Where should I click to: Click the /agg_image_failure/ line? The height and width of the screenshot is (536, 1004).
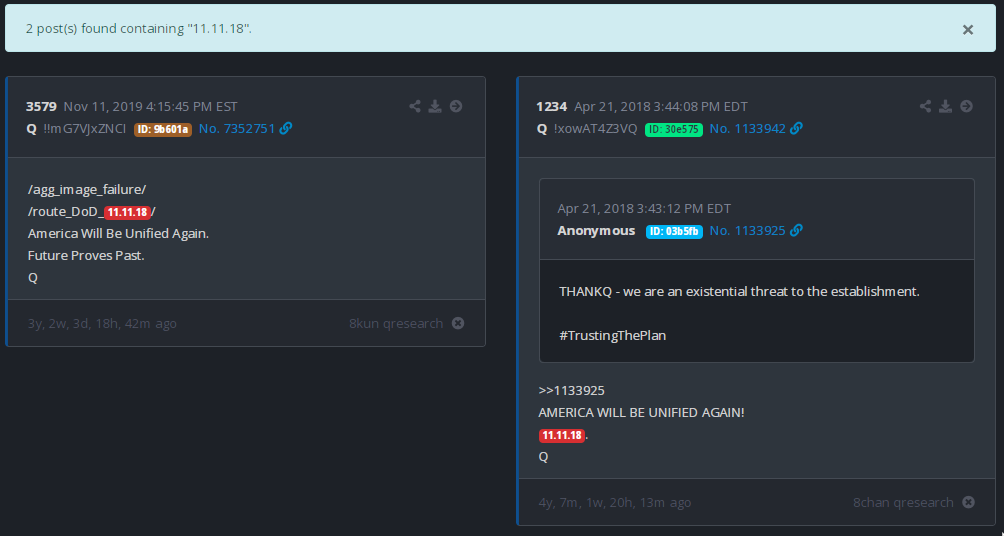point(87,190)
